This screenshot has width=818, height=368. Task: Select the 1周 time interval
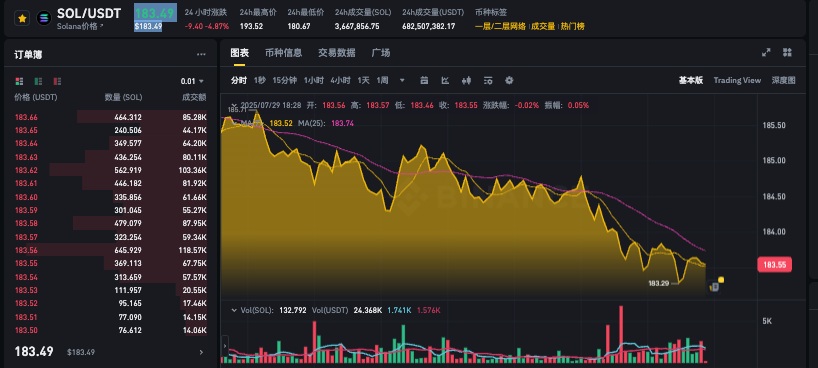(x=382, y=80)
